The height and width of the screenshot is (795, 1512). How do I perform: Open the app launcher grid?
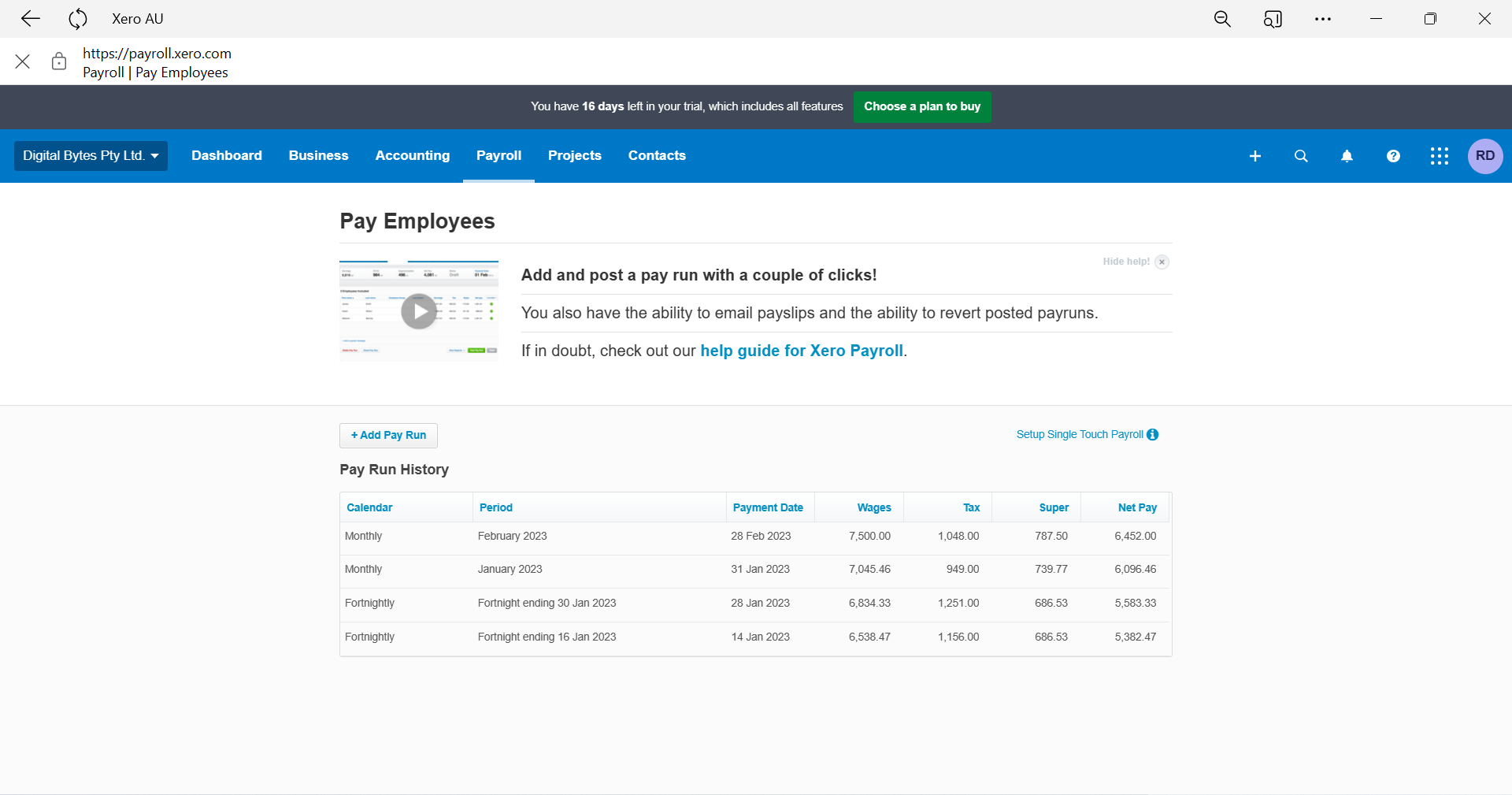coord(1440,156)
